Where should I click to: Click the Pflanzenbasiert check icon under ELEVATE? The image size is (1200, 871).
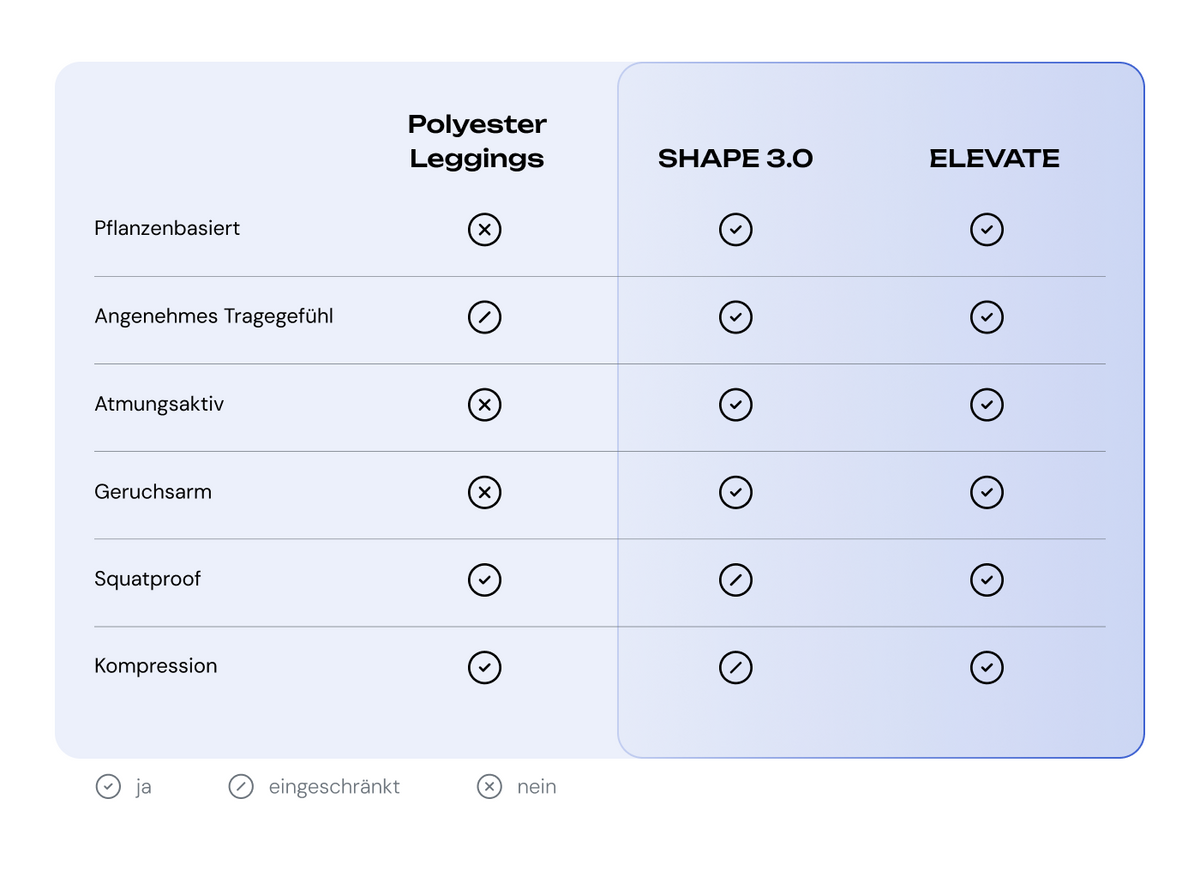coord(987,230)
